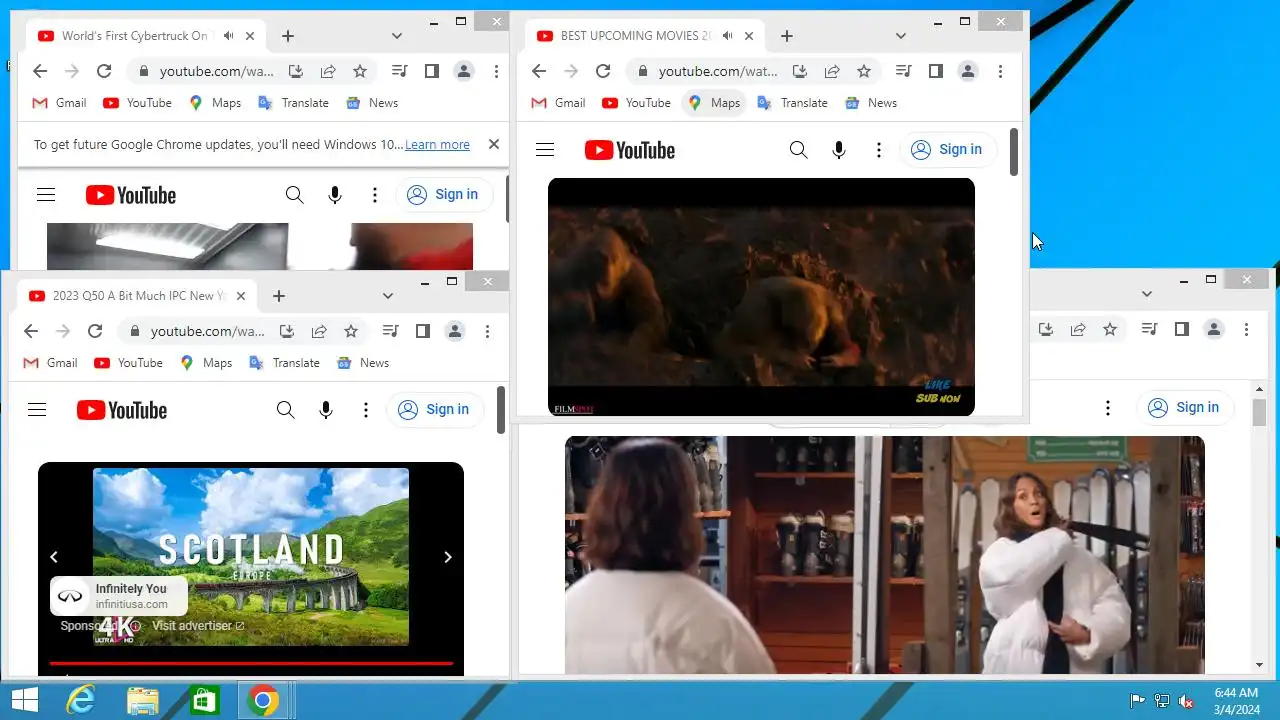Click Sign in in Cybertruck window
The image size is (1280, 720).
click(444, 195)
